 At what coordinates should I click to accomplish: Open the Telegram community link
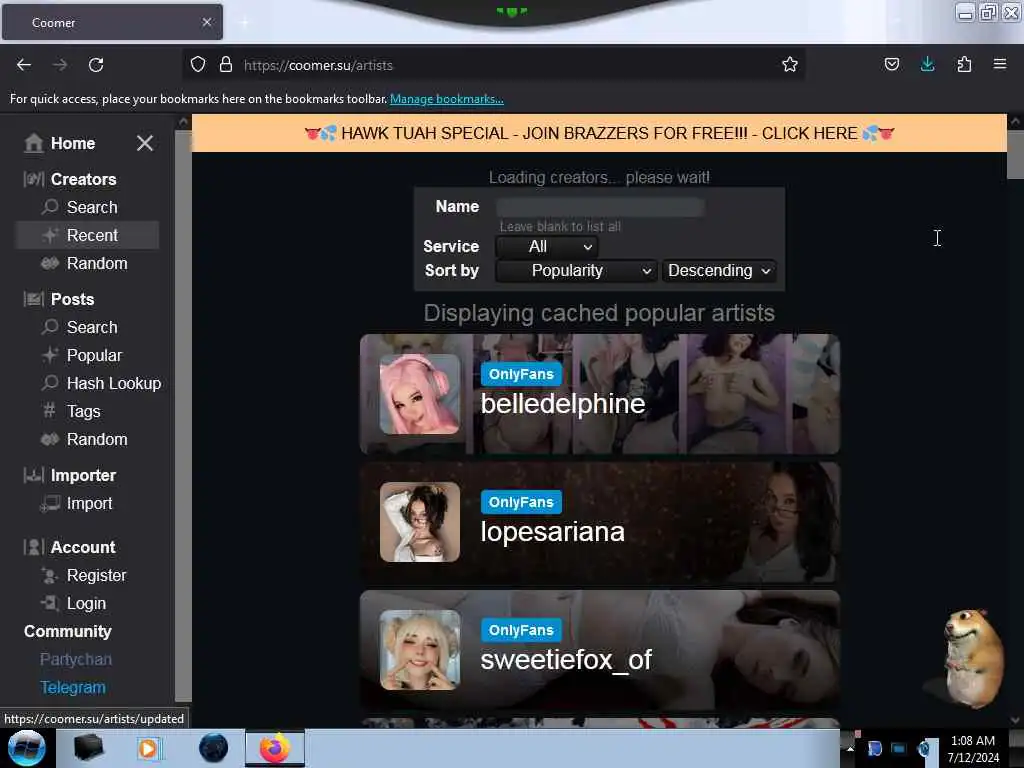[x=73, y=688]
